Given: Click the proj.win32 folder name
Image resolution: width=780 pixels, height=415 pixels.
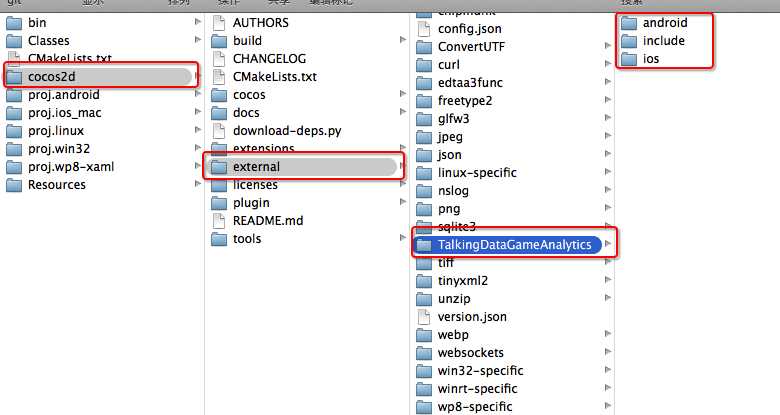Looking at the screenshot, I should point(59,149).
